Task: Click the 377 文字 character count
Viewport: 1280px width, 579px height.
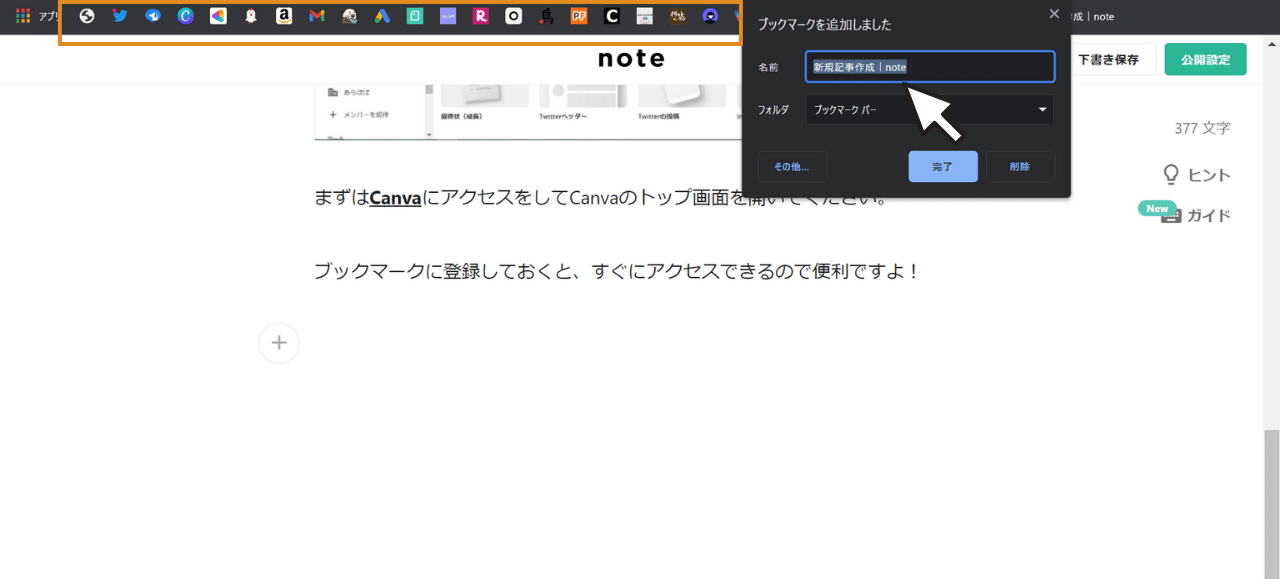Action: [1202, 128]
